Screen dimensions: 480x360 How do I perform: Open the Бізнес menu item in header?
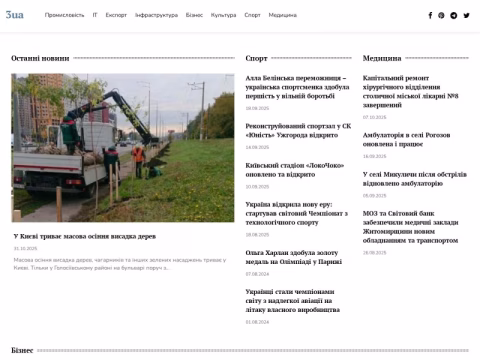click(x=194, y=15)
